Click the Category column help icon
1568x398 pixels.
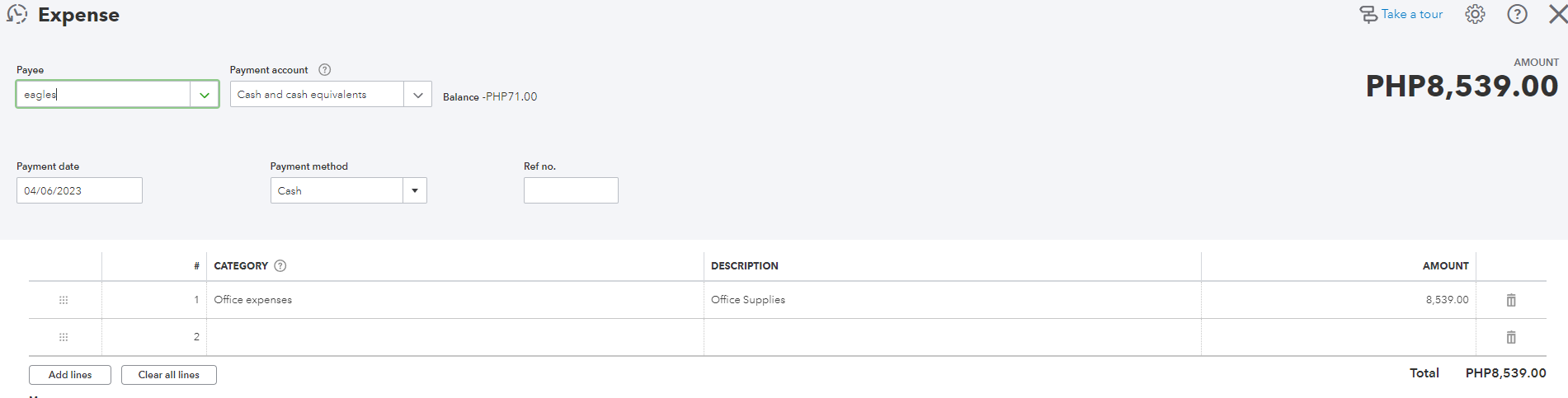[x=280, y=266]
